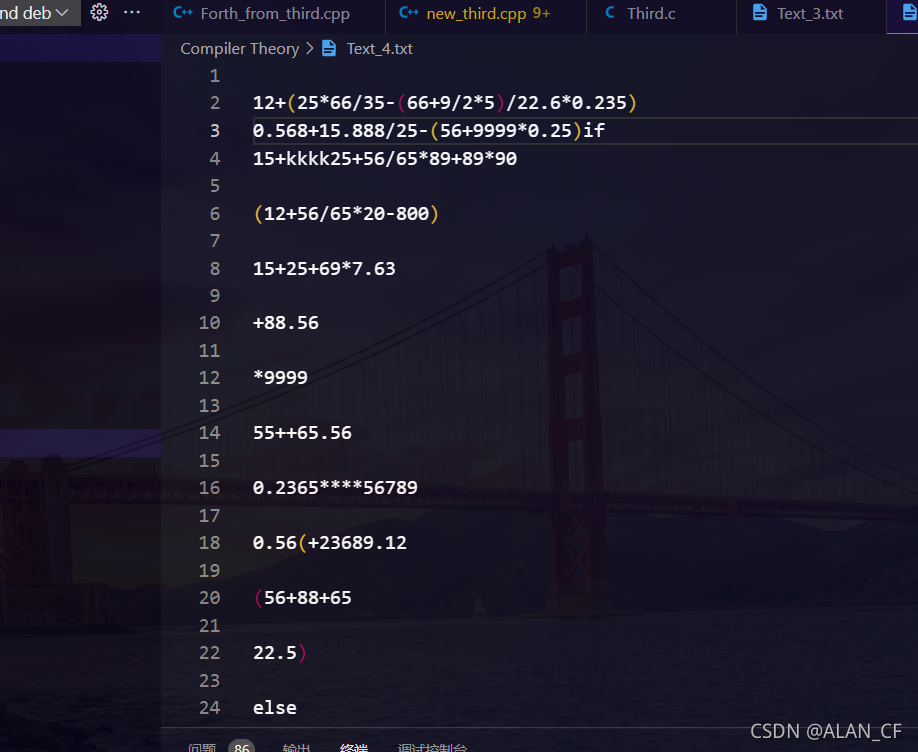Image resolution: width=918 pixels, height=752 pixels.
Task: Click the C++ icon on Forth_from_third.cpp tab
Action: pyautogui.click(x=183, y=12)
